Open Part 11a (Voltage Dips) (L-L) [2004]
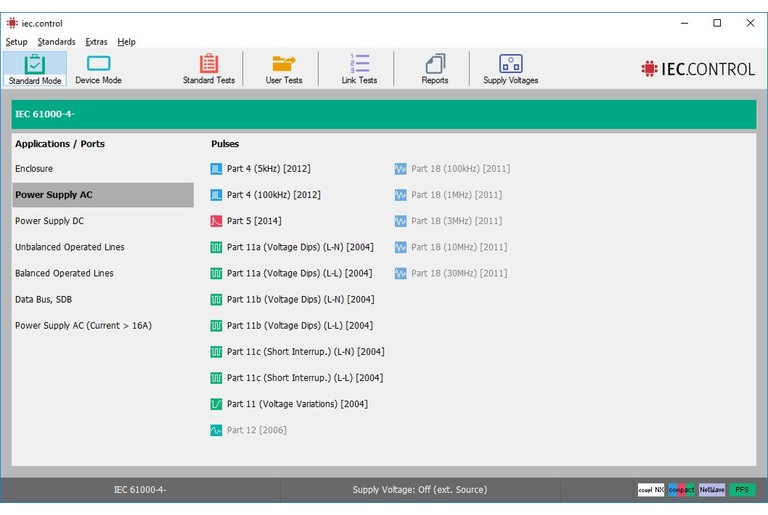The width and height of the screenshot is (768, 515). (x=299, y=273)
